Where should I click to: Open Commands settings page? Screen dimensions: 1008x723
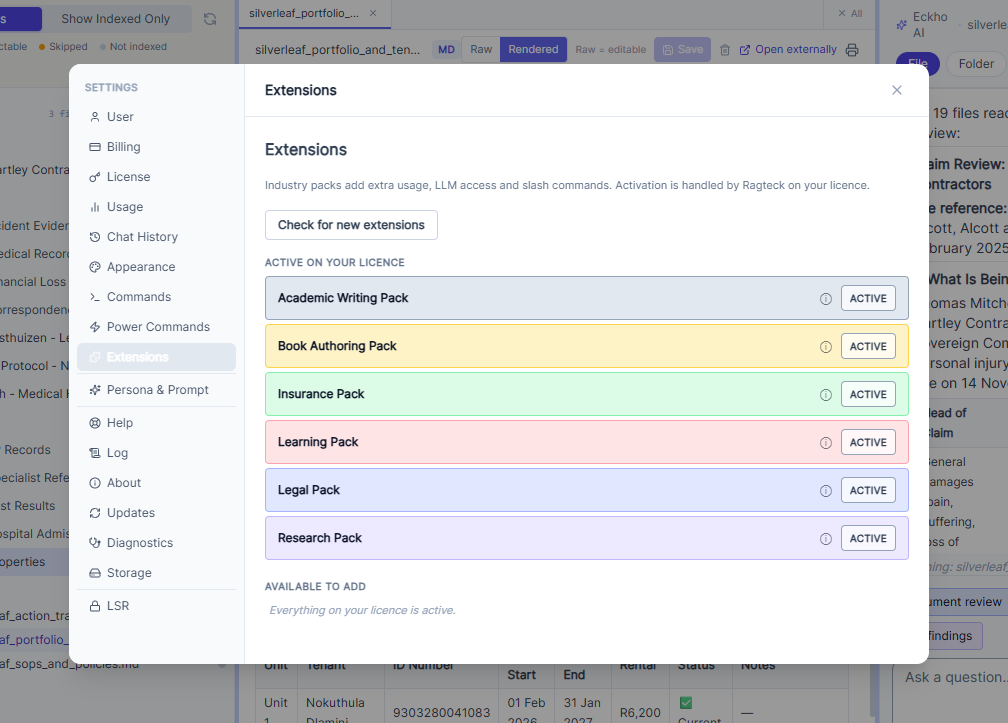point(156,297)
